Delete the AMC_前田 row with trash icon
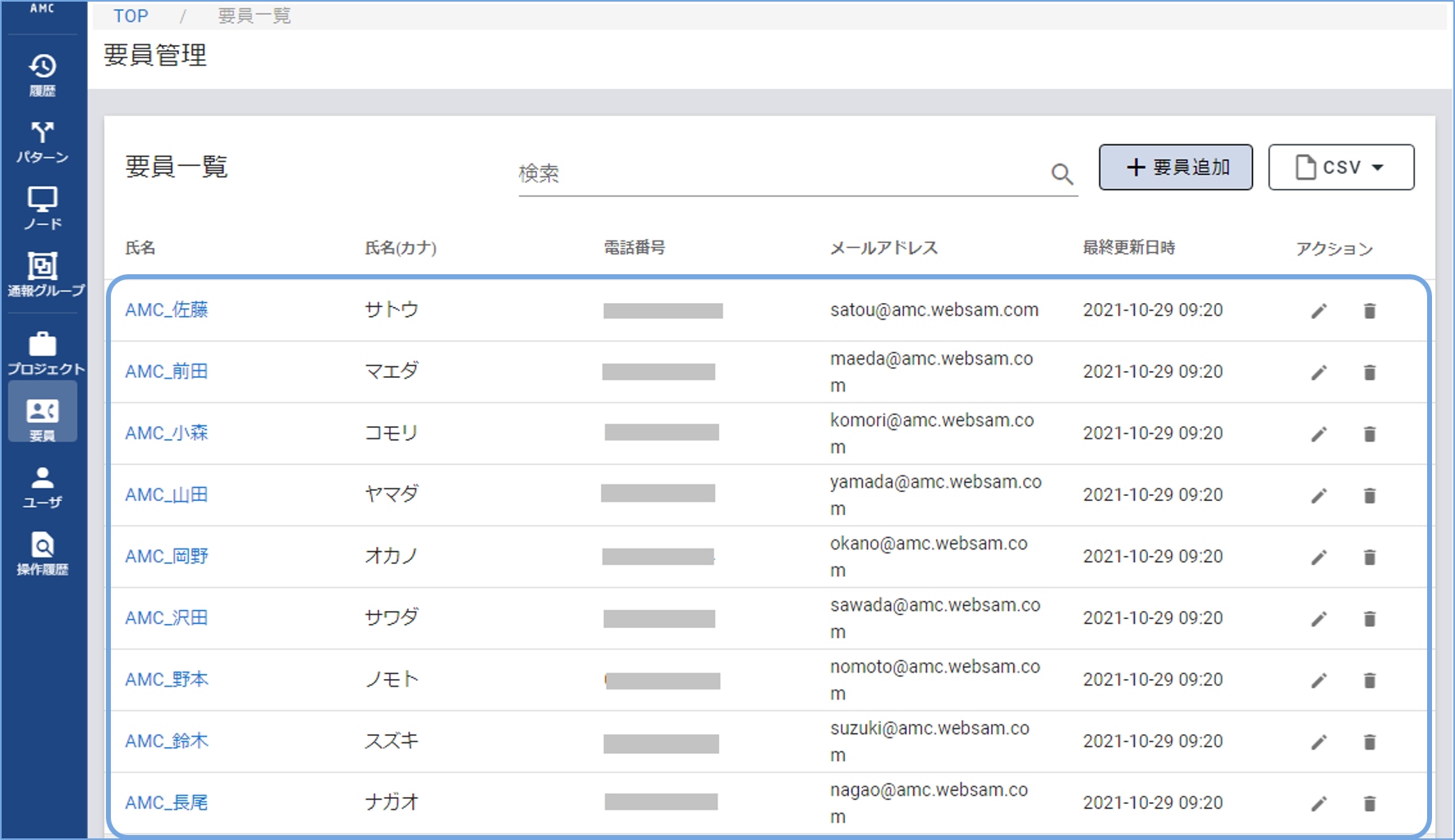 (x=1370, y=372)
